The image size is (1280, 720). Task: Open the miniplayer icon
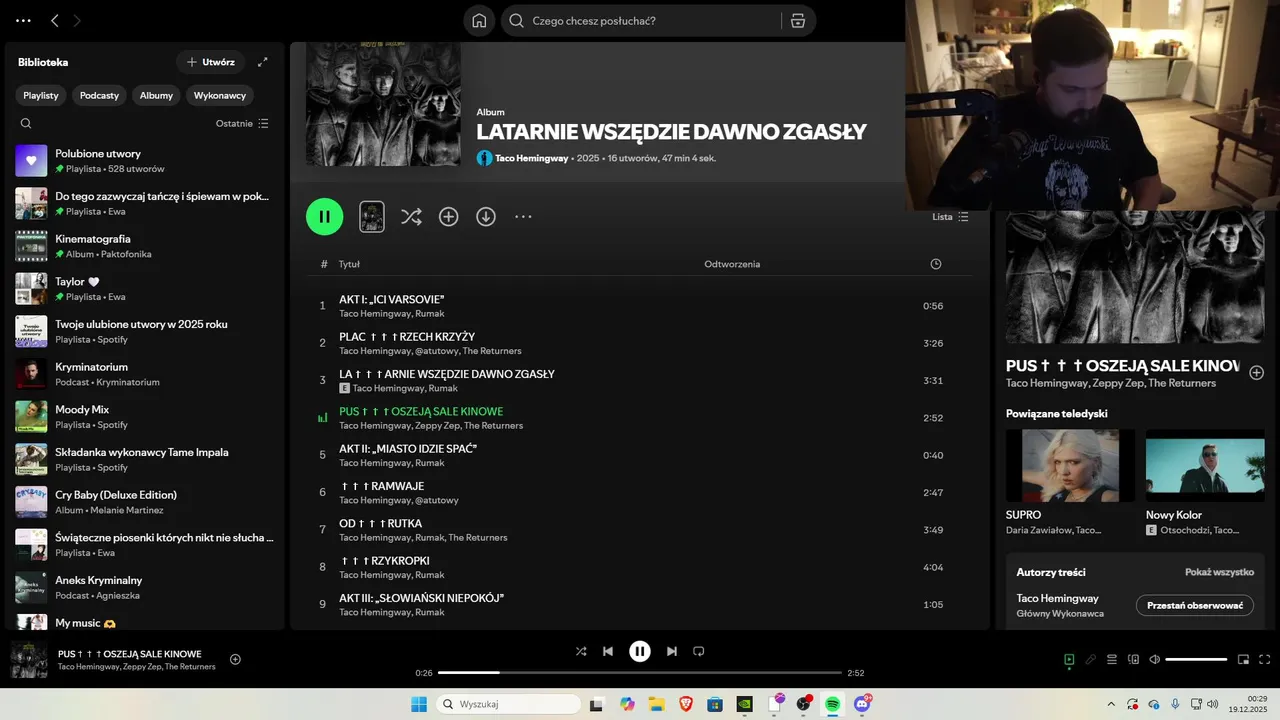click(x=1243, y=659)
